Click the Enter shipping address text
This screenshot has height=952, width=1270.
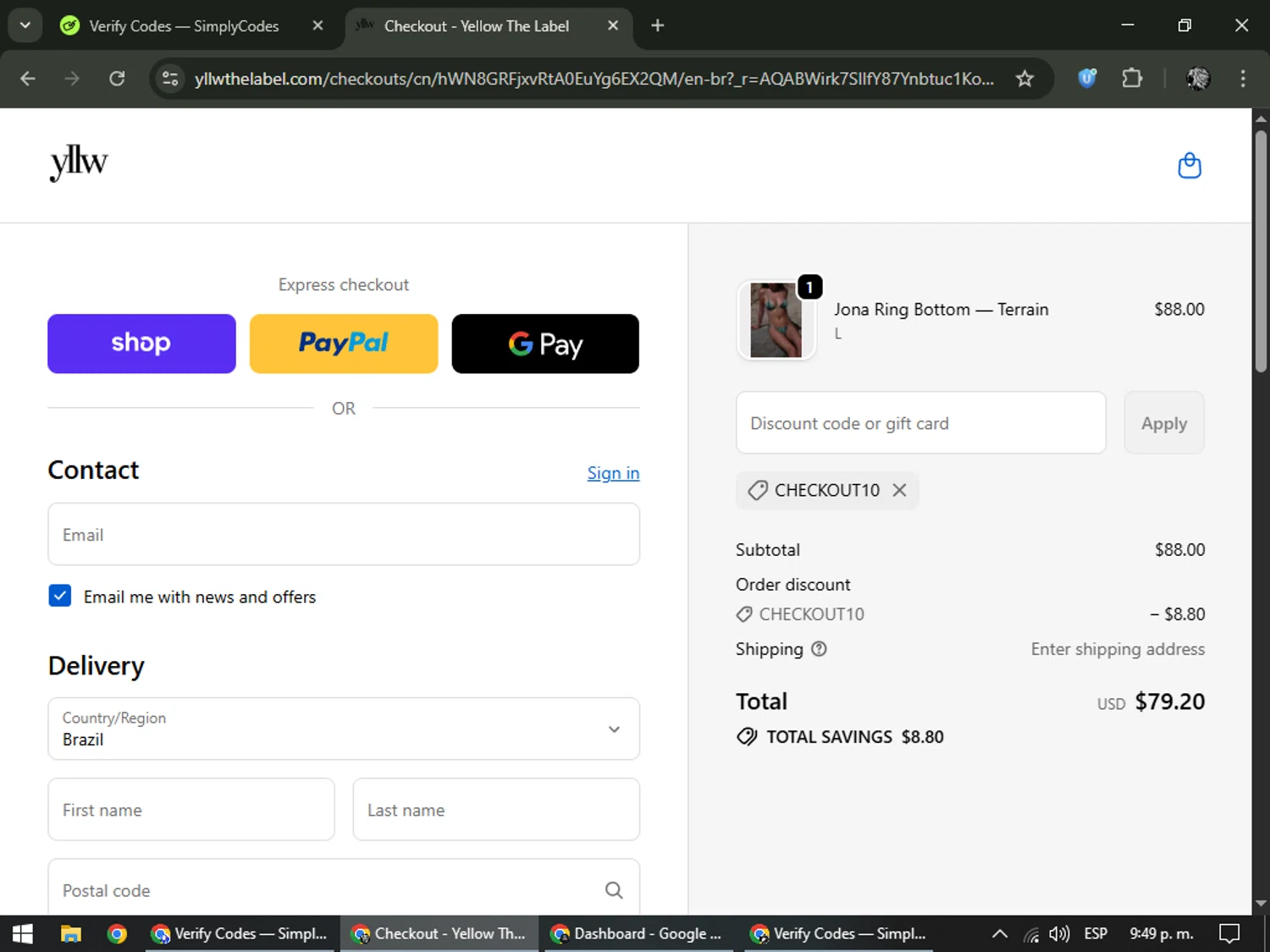click(1118, 649)
